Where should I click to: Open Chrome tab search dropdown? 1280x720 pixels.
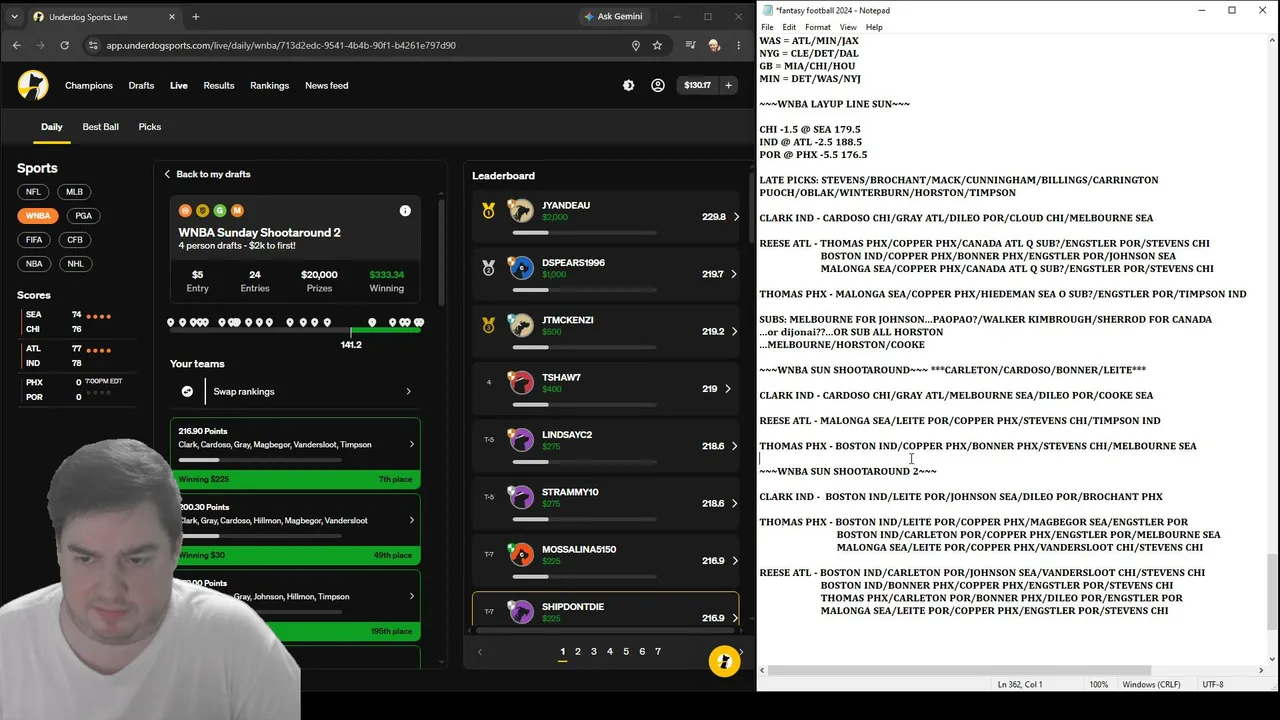(14, 17)
